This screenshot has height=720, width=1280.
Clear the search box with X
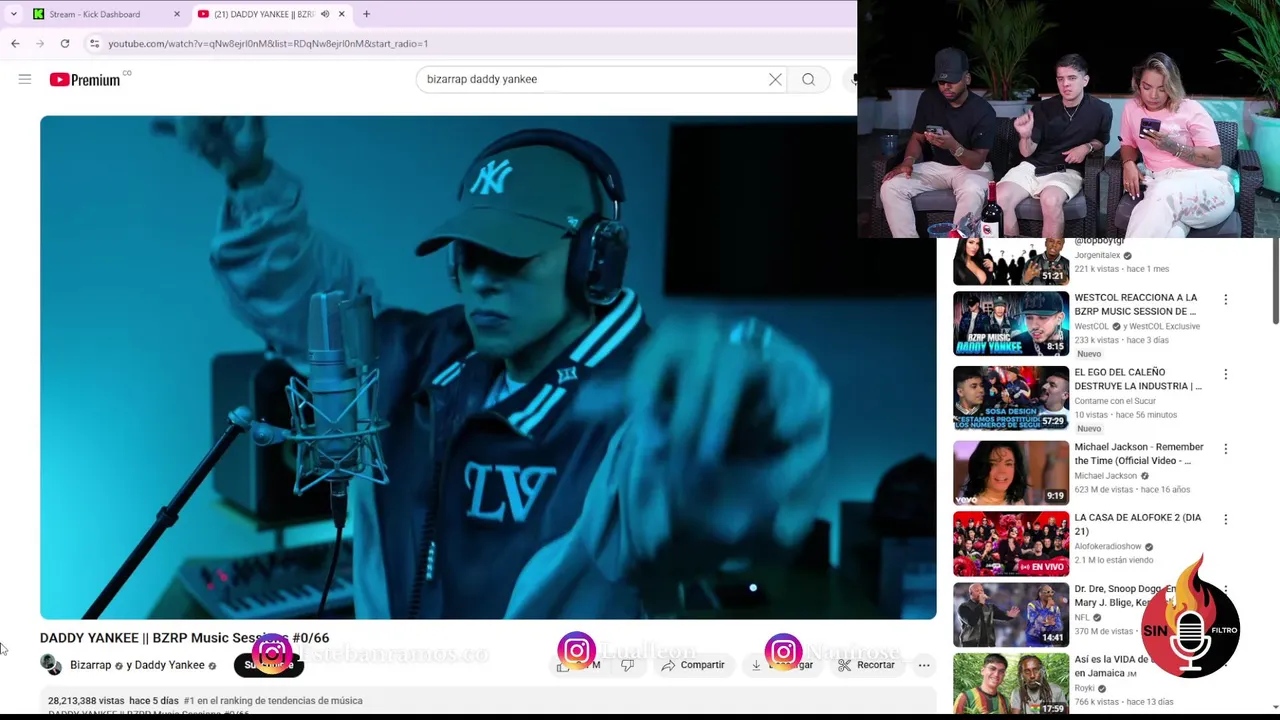(x=775, y=79)
